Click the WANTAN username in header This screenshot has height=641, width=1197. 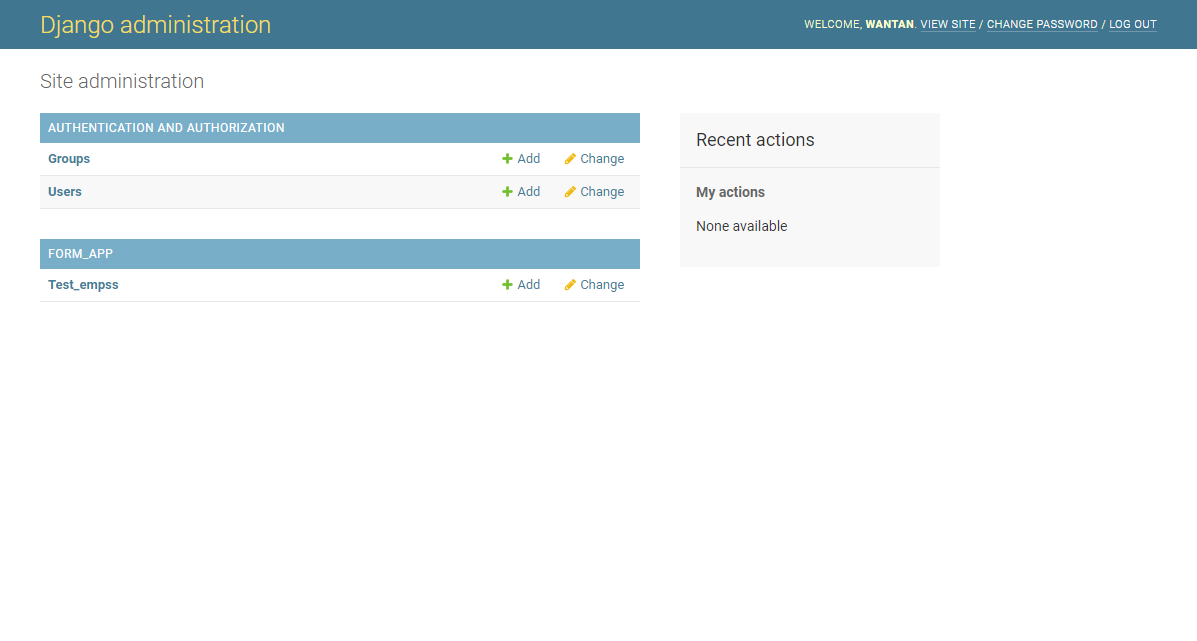[889, 24]
